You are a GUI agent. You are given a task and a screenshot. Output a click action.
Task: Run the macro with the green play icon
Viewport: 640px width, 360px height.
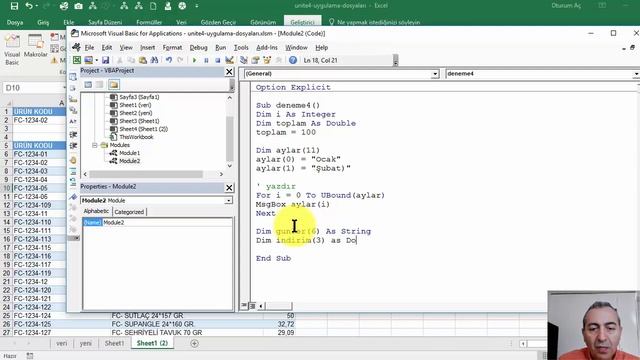[194, 60]
